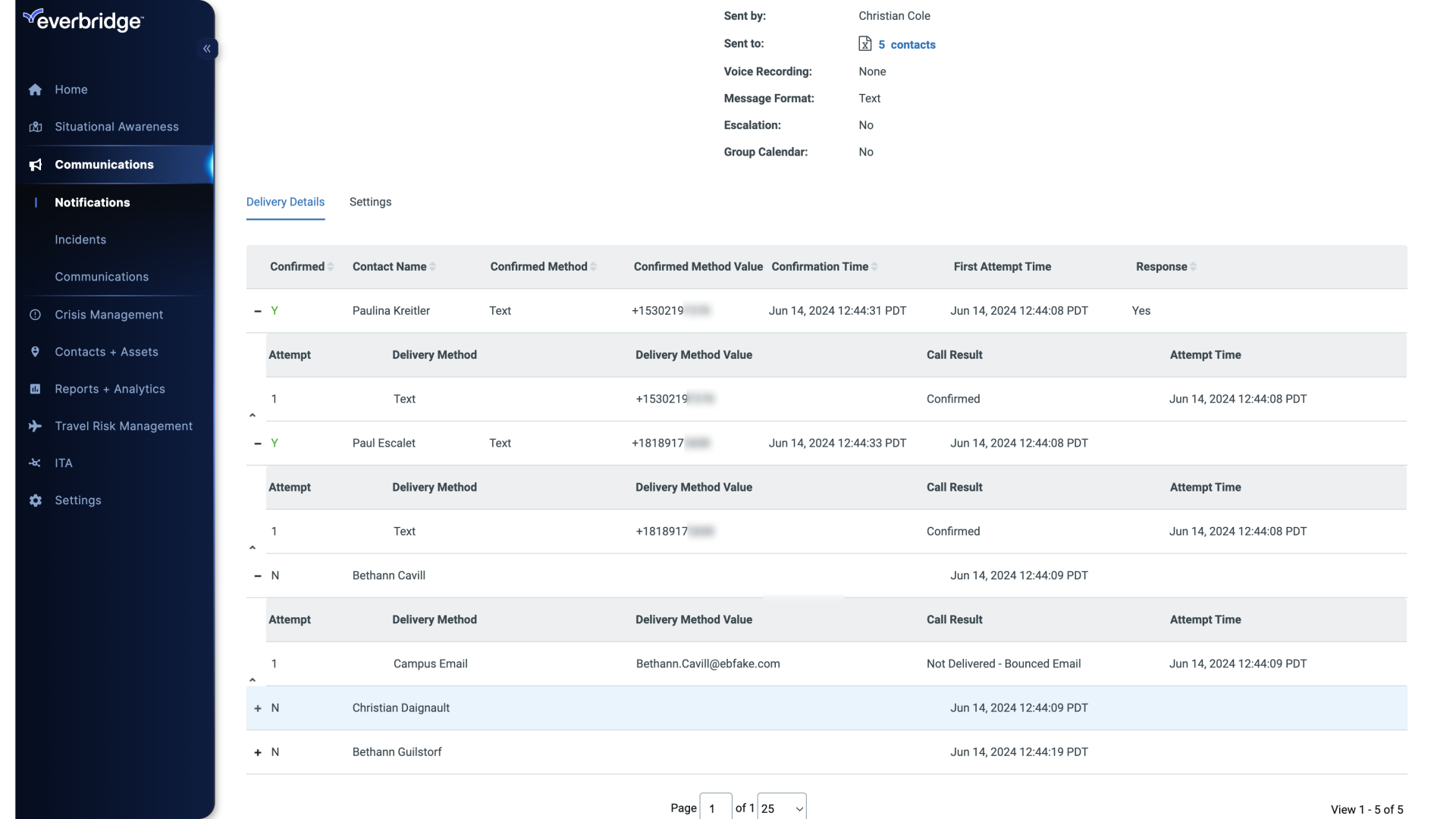
Task: Click the page number input field
Action: 714,808
